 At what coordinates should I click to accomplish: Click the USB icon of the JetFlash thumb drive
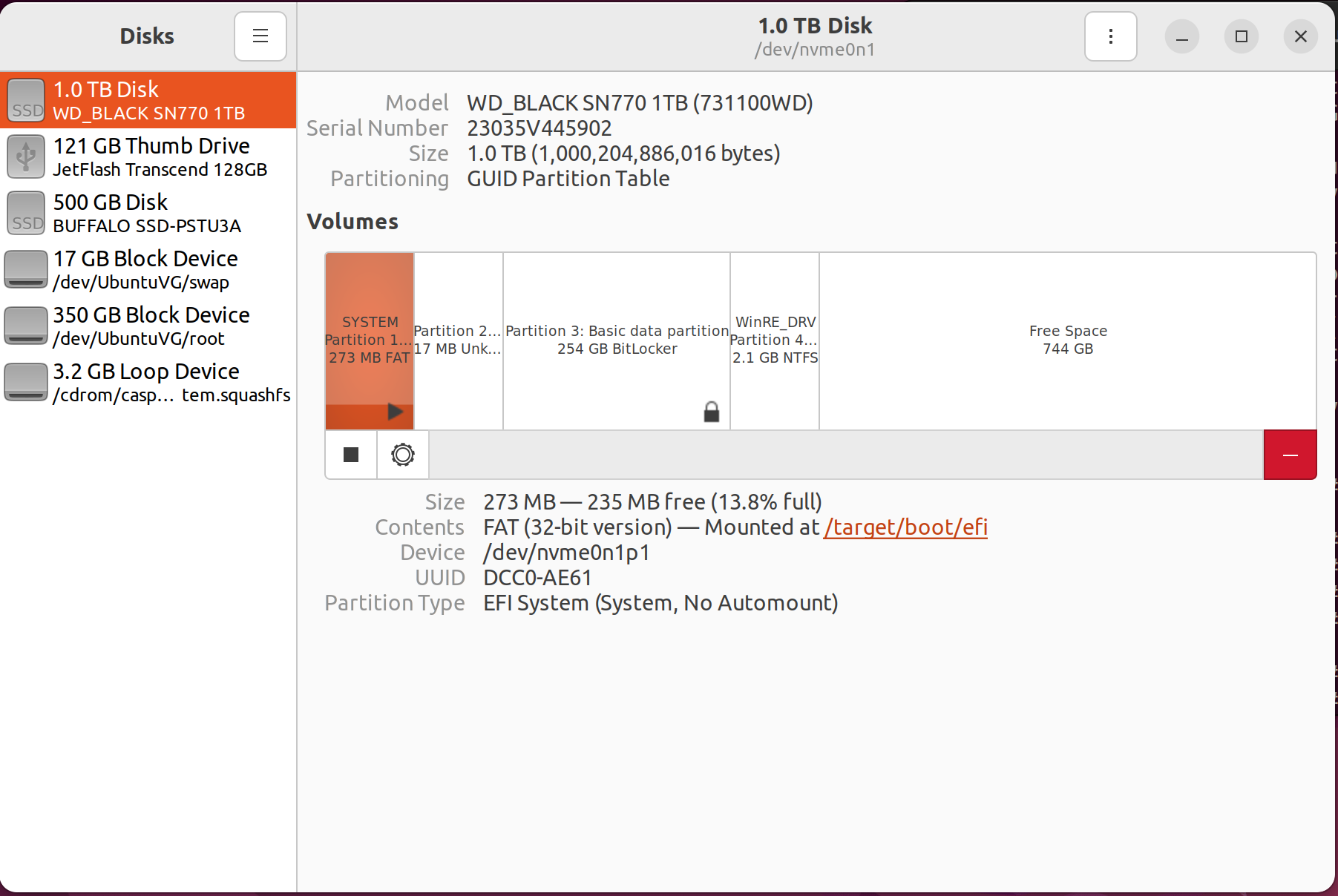coord(26,157)
